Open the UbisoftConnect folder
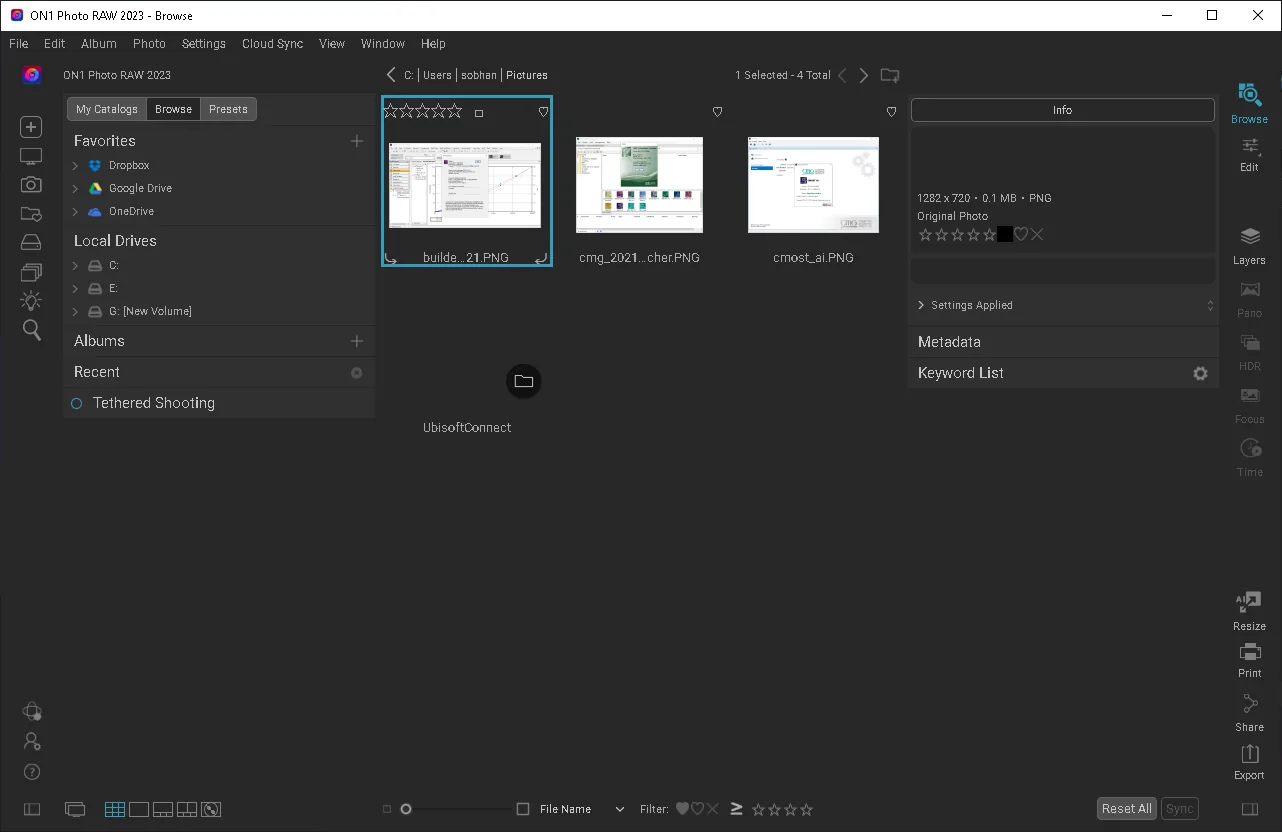Screen dimensions: 1282x832 523,381
